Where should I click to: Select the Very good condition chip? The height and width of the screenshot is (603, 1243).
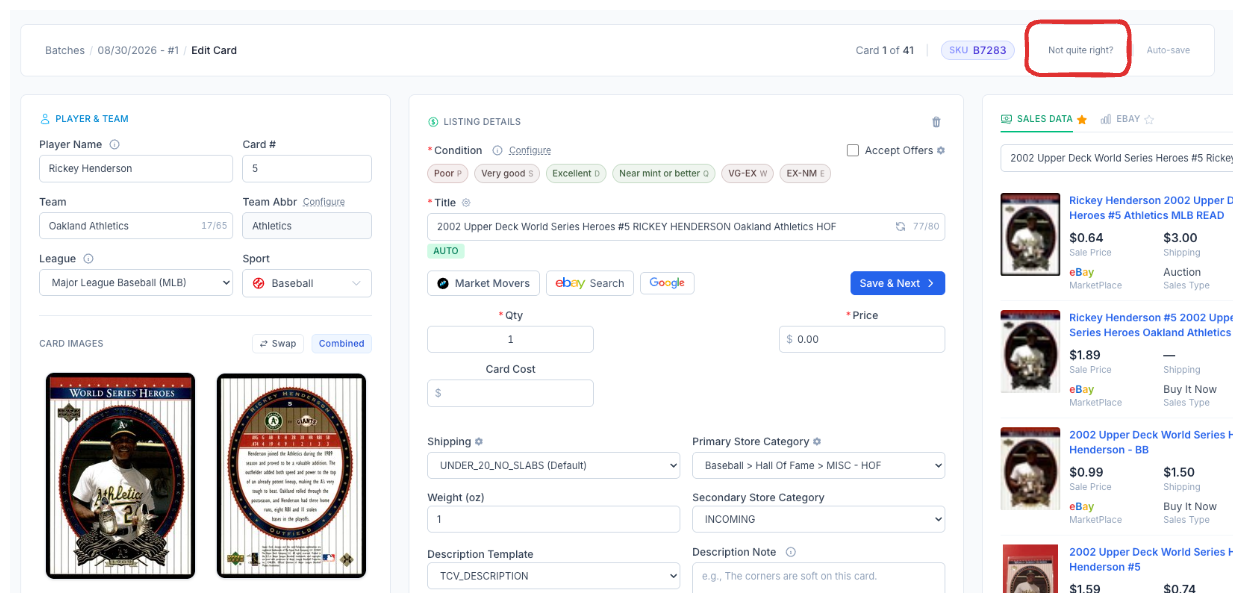click(x=507, y=173)
